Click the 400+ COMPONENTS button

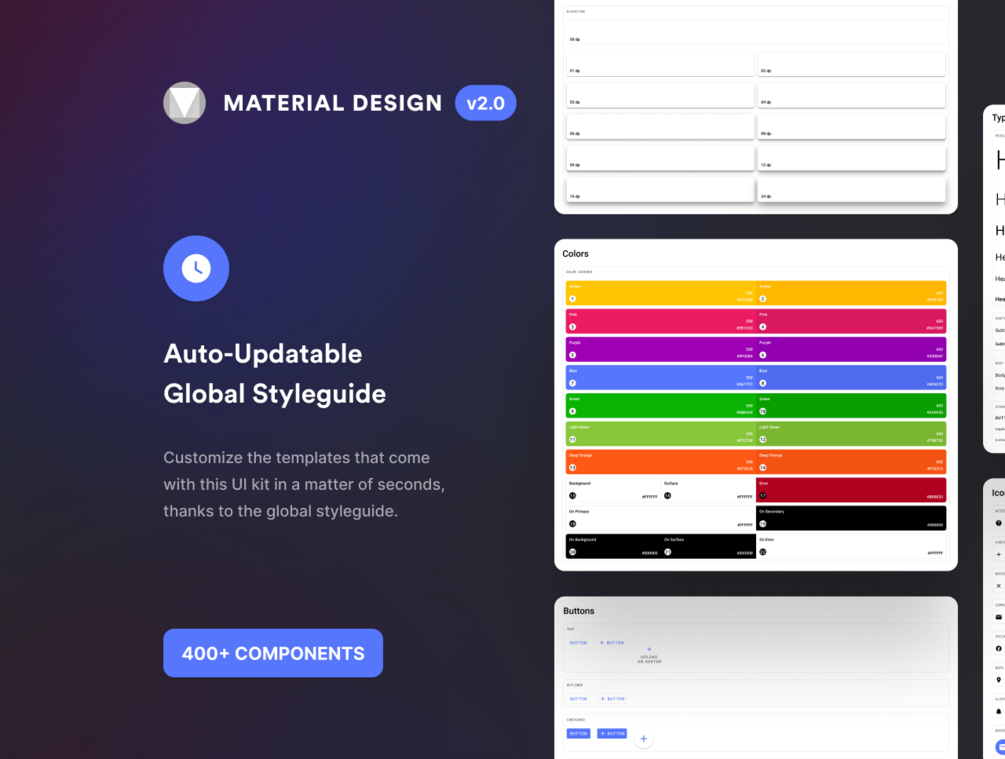273,653
